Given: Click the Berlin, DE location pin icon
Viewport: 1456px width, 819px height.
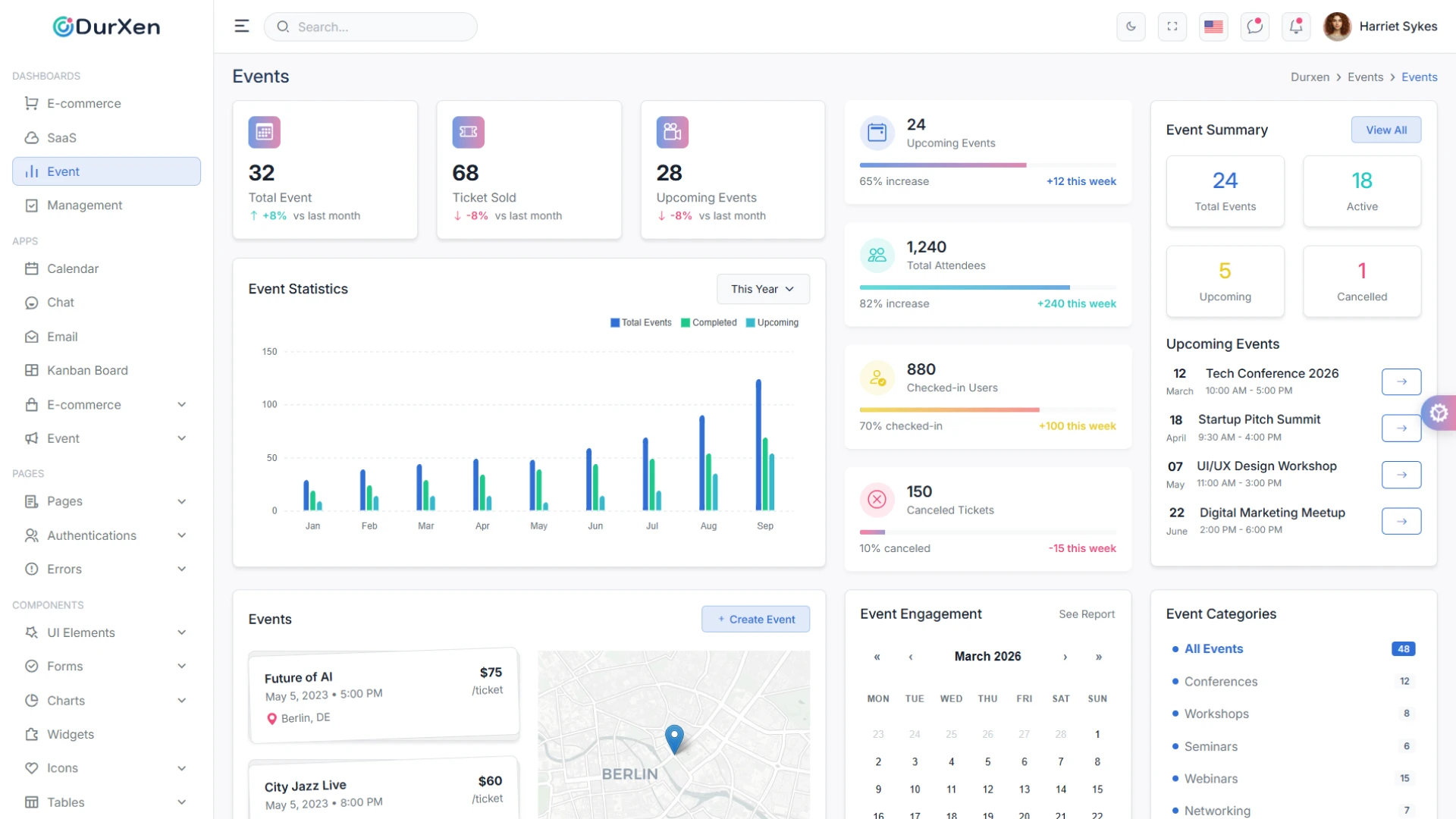Looking at the screenshot, I should pos(271,719).
